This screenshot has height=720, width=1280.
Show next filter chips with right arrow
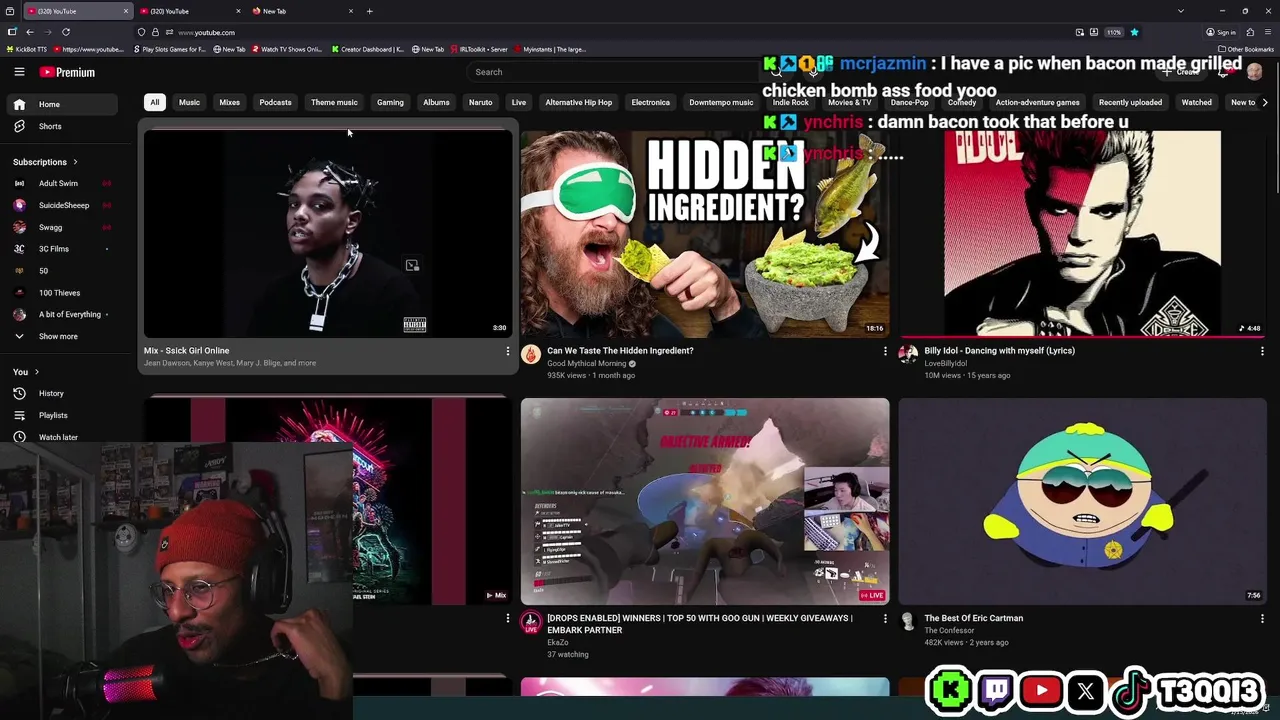click(1264, 102)
